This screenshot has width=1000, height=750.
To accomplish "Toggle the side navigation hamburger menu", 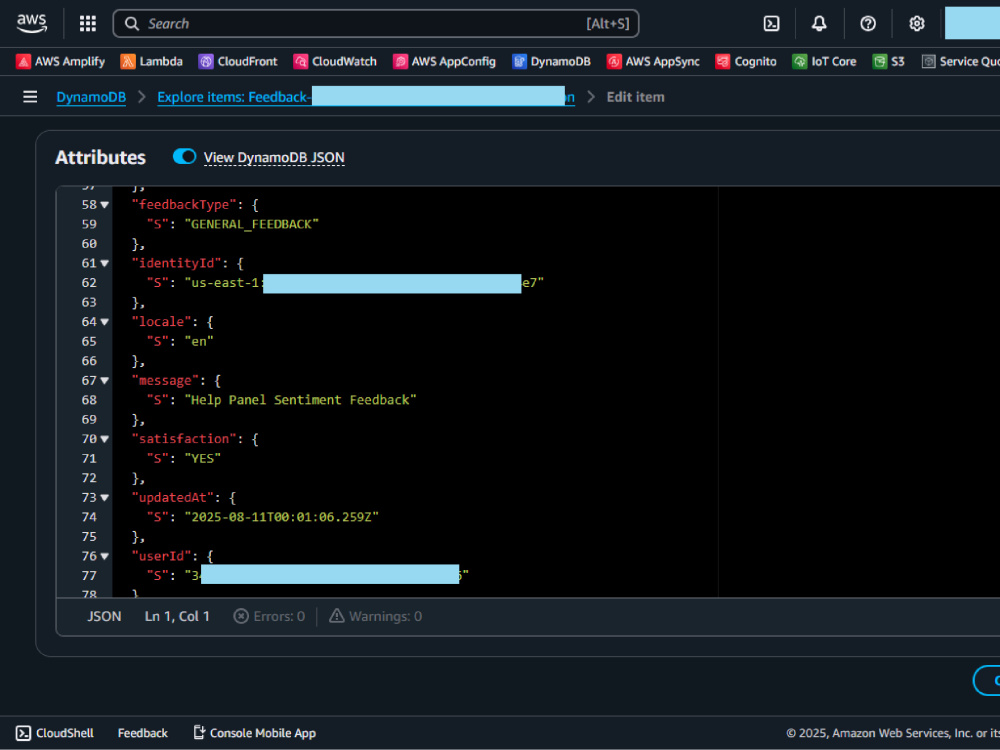I will [30, 97].
